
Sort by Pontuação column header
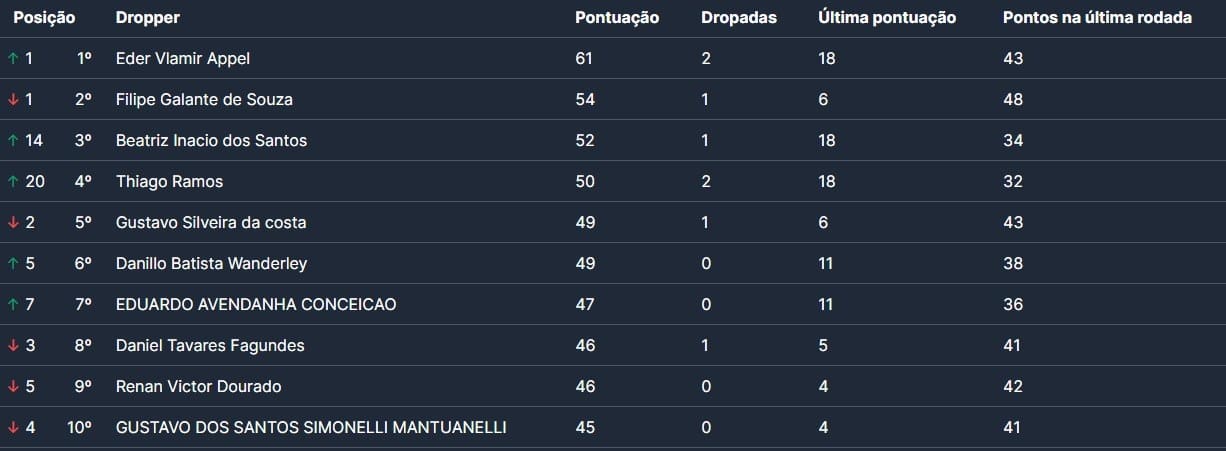tap(617, 18)
